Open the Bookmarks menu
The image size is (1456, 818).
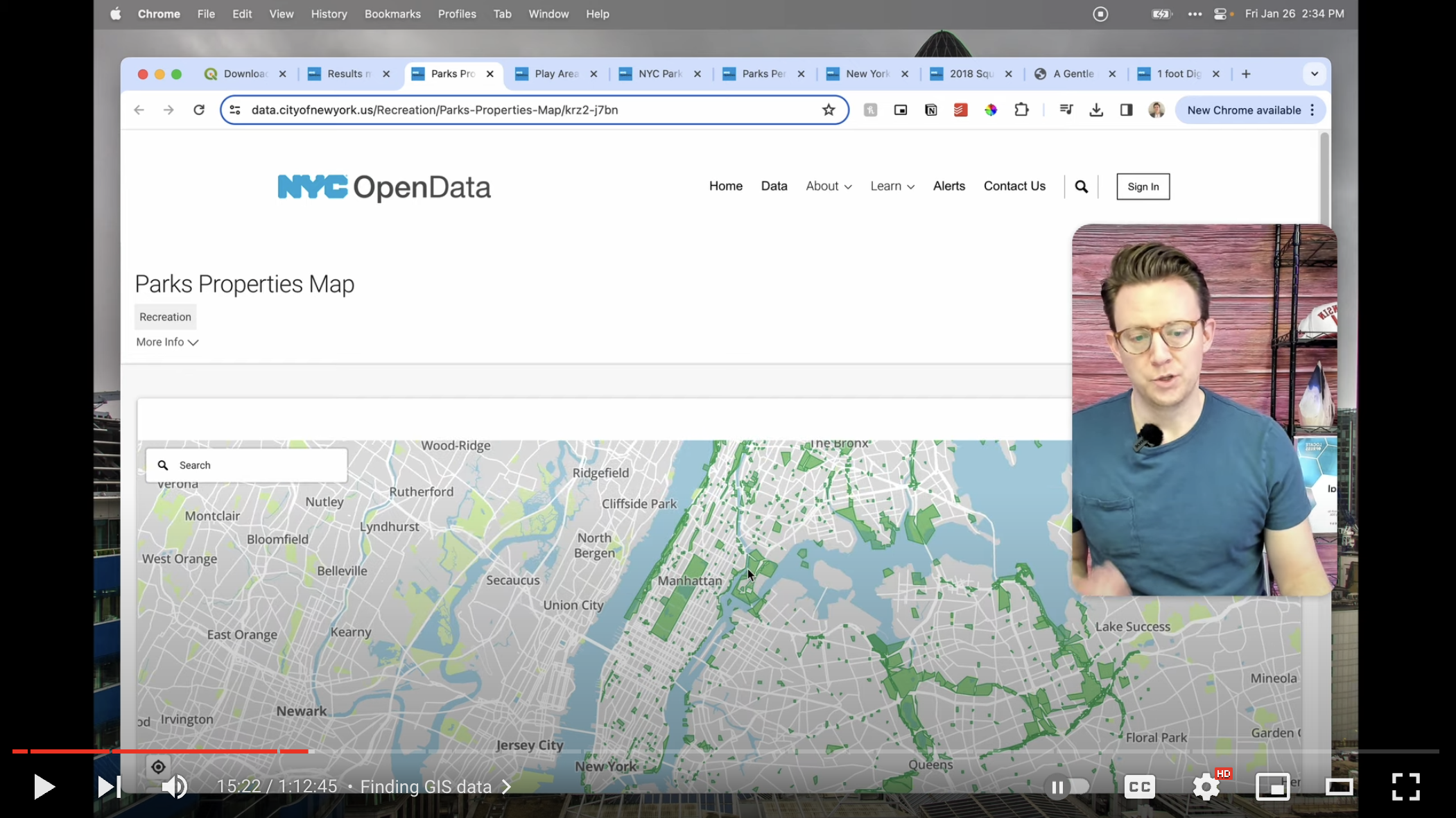click(x=392, y=14)
